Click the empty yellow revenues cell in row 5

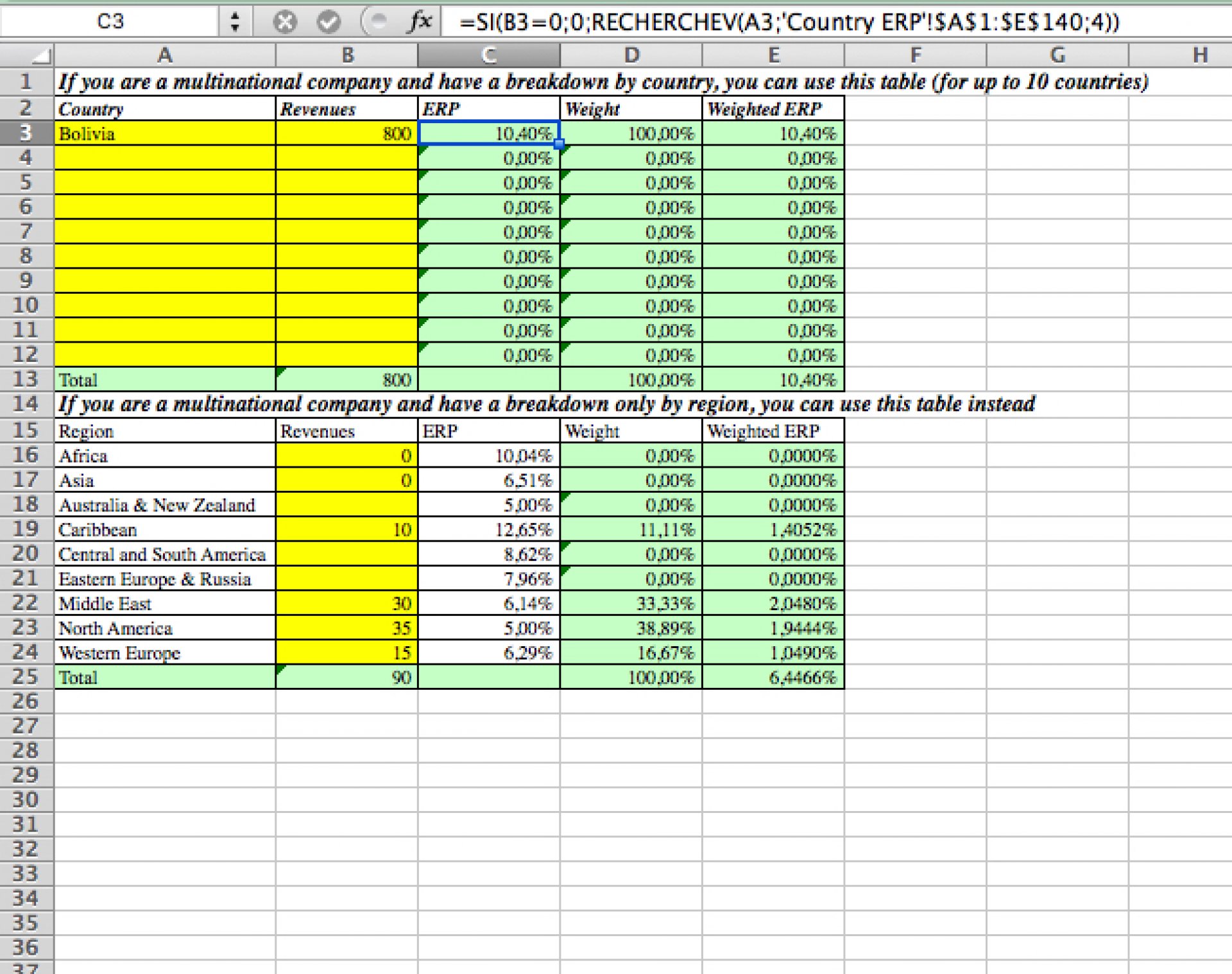pyautogui.click(x=346, y=182)
